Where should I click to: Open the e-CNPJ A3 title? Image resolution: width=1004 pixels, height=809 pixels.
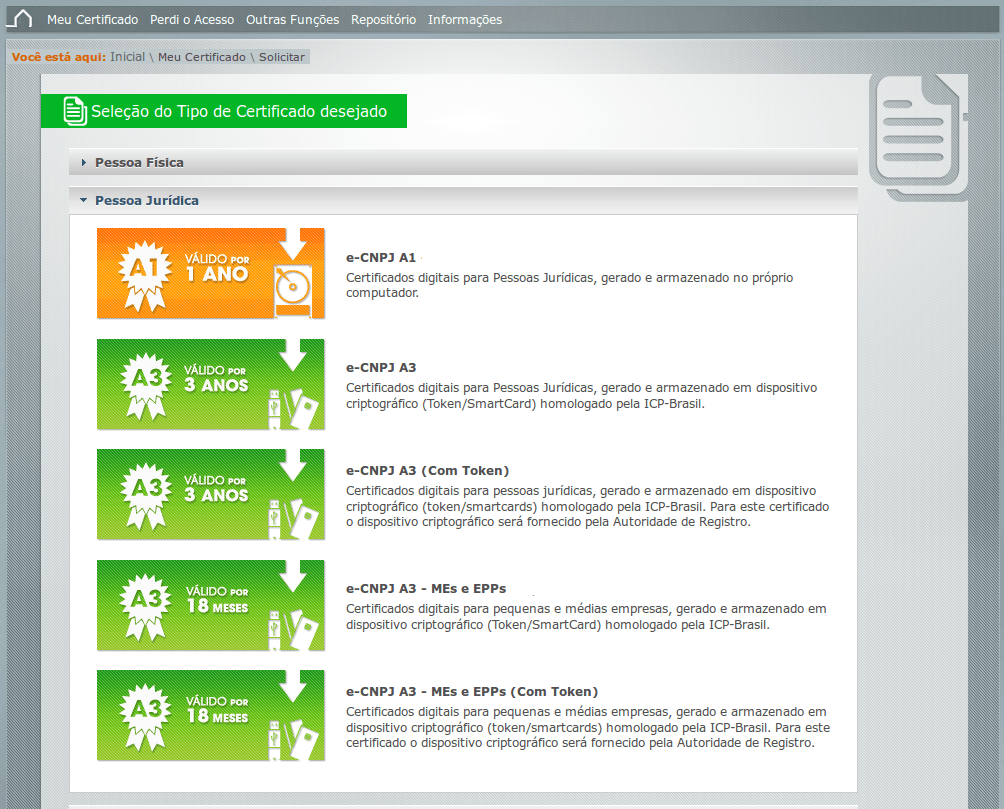pyautogui.click(x=381, y=368)
